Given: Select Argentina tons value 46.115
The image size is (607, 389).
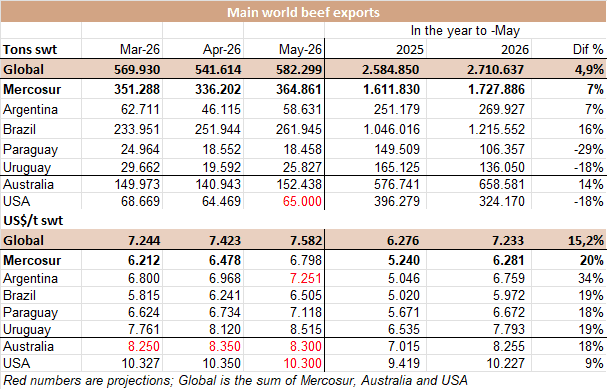Looking at the screenshot, I should coord(221,110).
